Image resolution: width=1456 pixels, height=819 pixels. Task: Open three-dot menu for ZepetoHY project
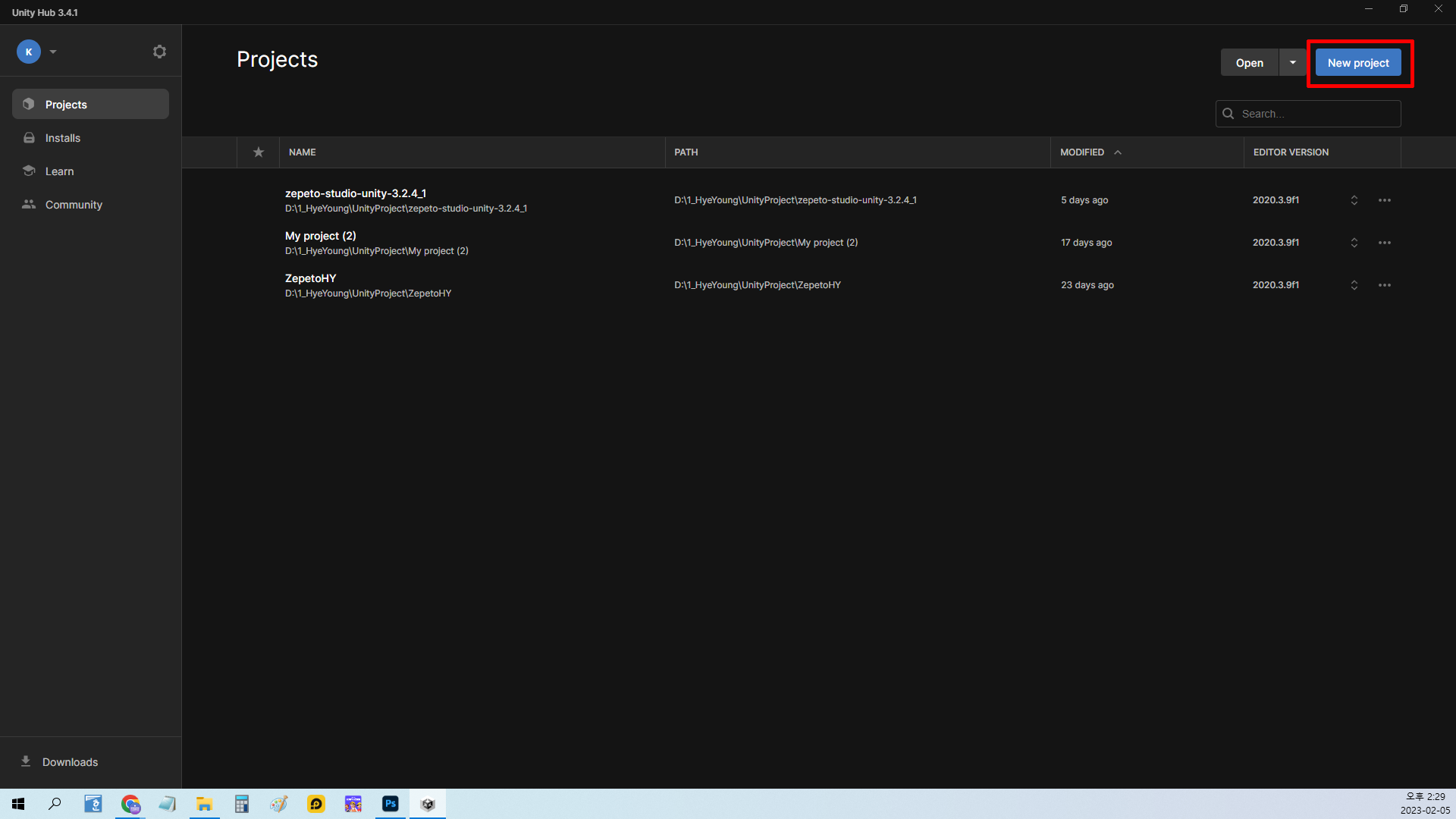1384,285
